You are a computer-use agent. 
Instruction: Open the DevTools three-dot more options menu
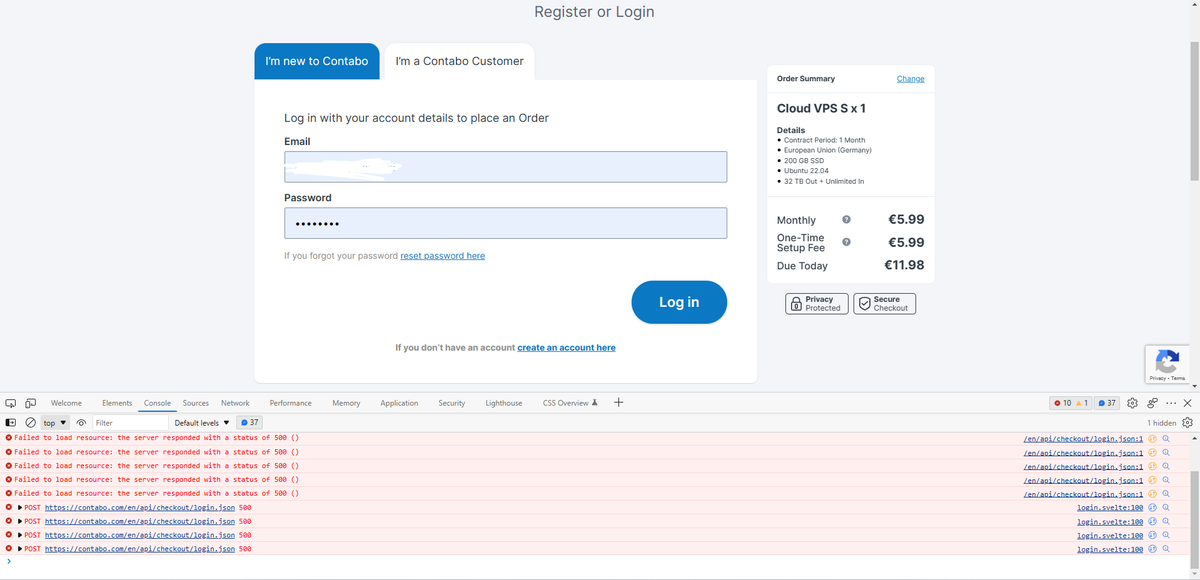1170,403
